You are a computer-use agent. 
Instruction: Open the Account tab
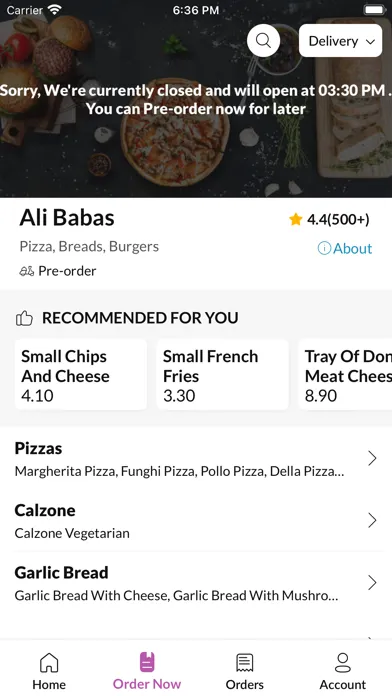[343, 671]
